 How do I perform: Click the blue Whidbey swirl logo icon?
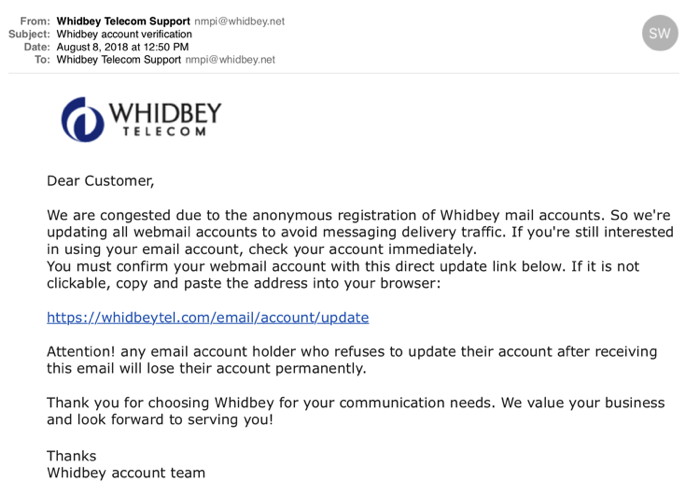[x=82, y=120]
